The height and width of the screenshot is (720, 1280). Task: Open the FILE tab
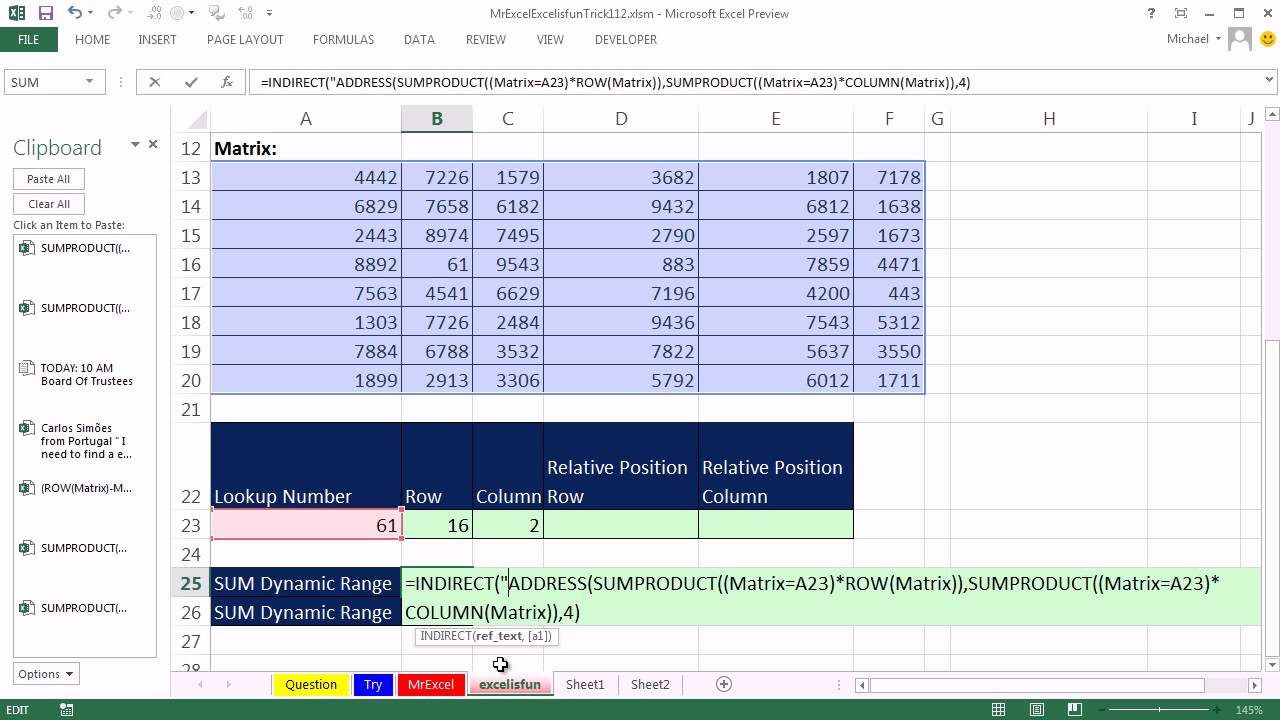pyautogui.click(x=28, y=39)
